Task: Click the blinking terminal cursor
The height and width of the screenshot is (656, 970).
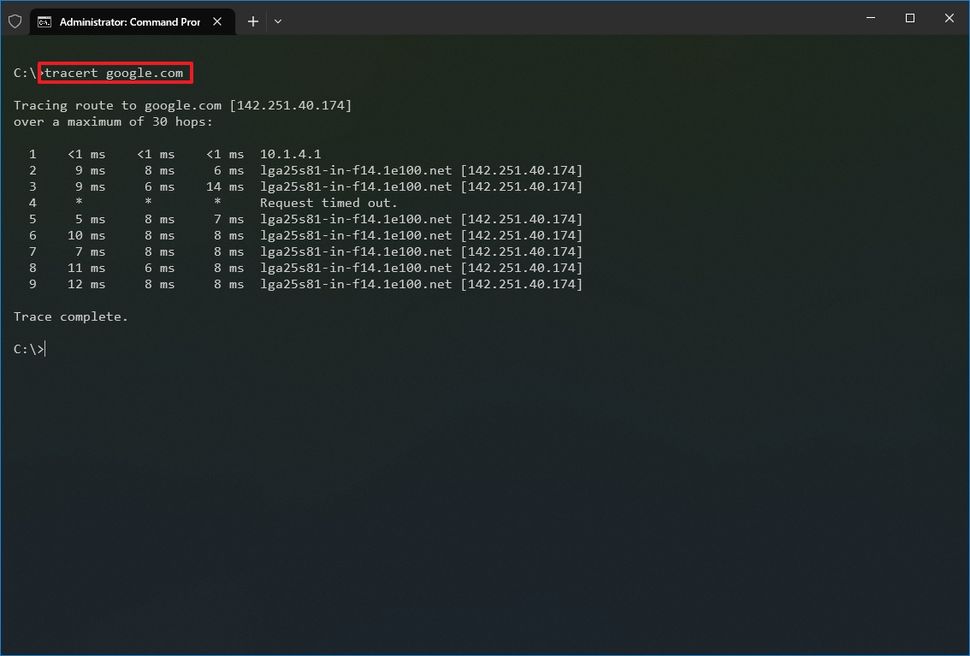Action: pos(43,348)
